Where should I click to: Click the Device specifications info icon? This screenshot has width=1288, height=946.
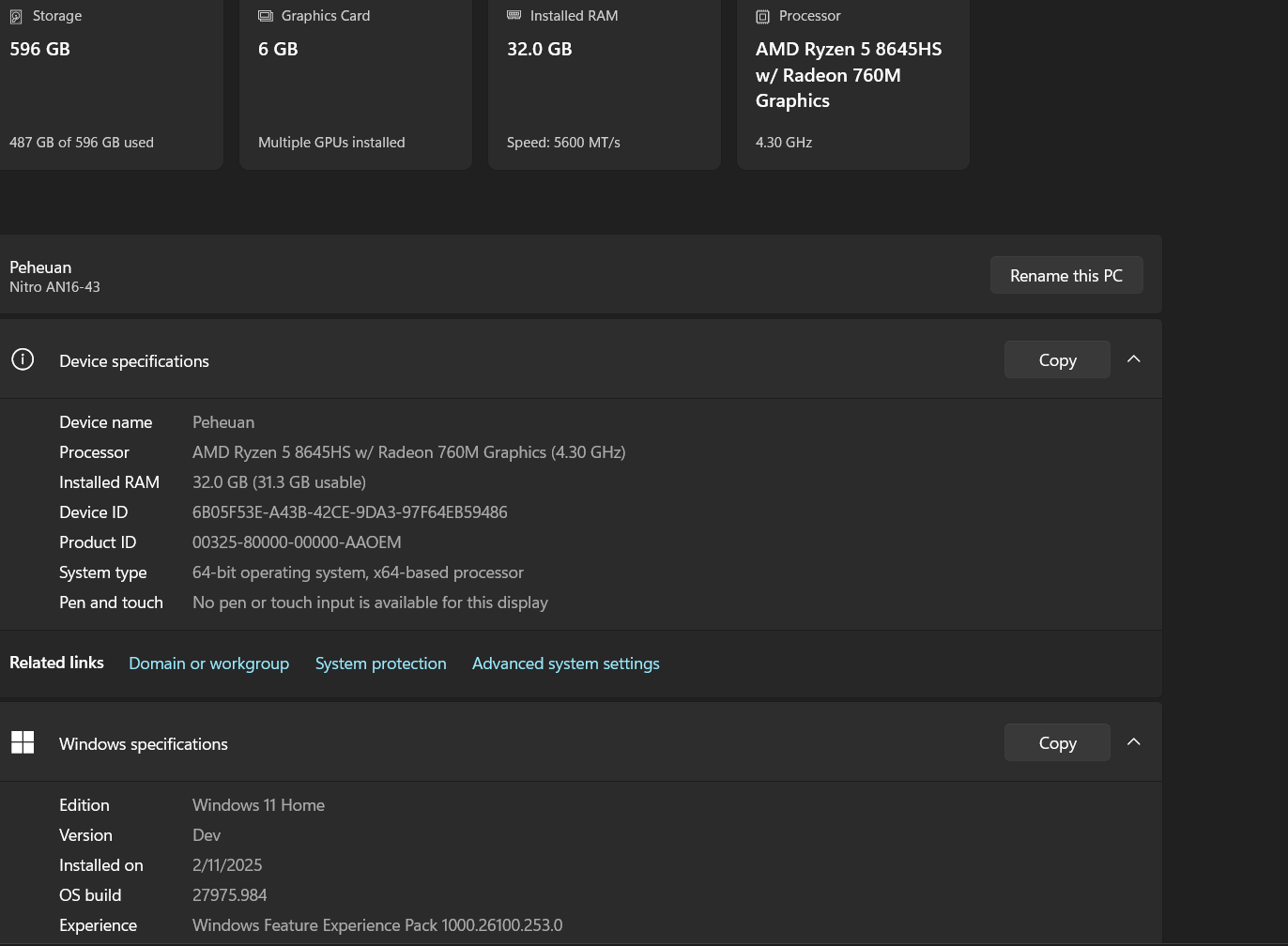(x=23, y=359)
